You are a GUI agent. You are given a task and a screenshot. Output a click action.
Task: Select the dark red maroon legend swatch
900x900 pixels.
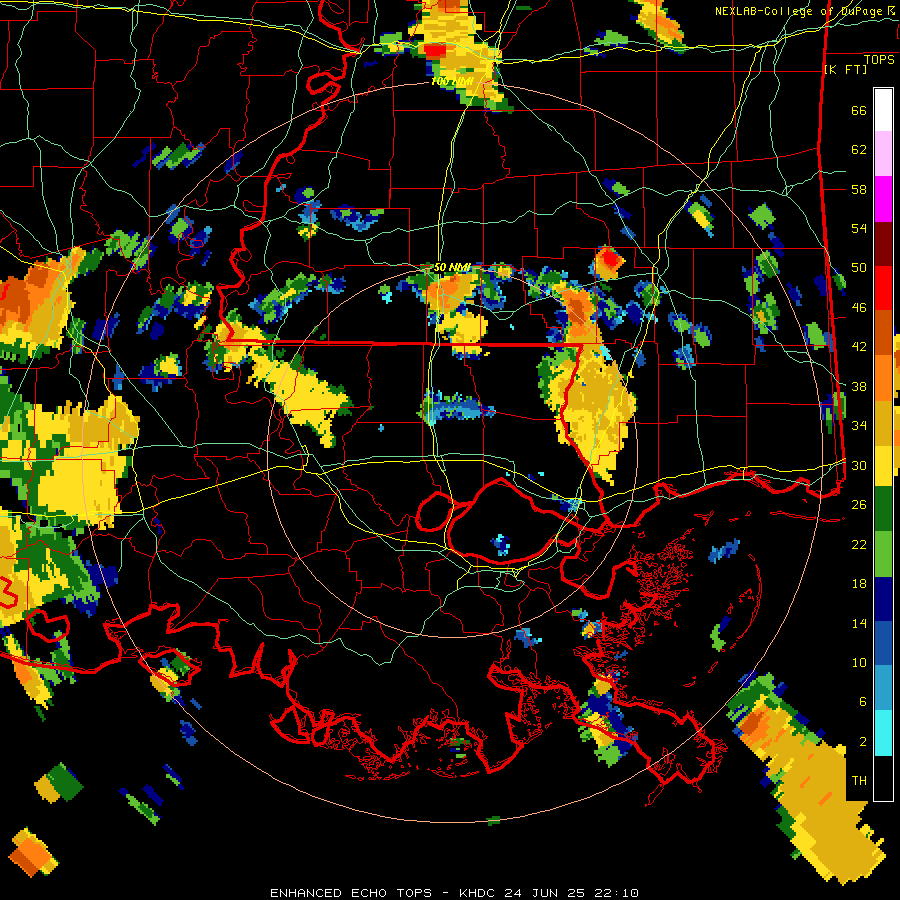pos(883,243)
